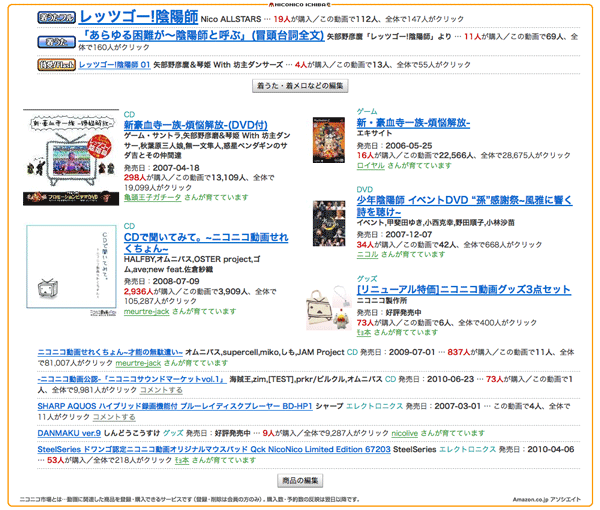Visit the ニコル user link
Screen dimensions: 600x510
pyautogui.click(x=367, y=254)
